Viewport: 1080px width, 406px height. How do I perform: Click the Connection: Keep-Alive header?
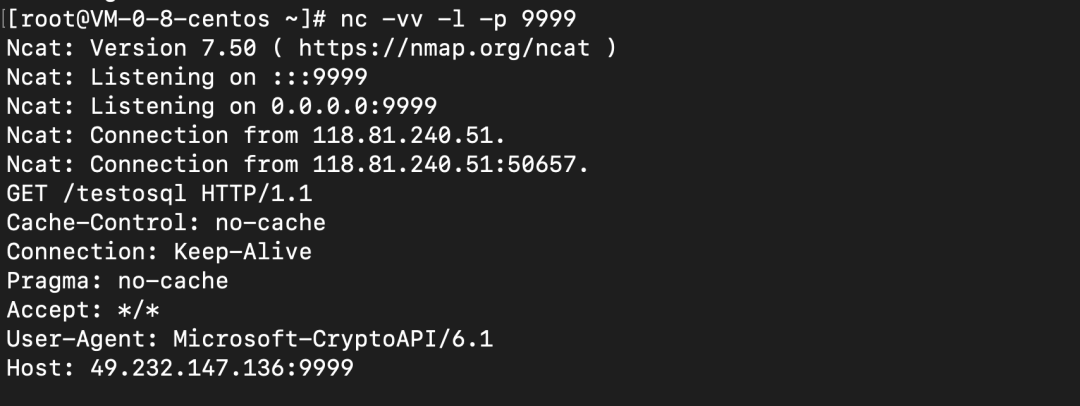click(159, 252)
